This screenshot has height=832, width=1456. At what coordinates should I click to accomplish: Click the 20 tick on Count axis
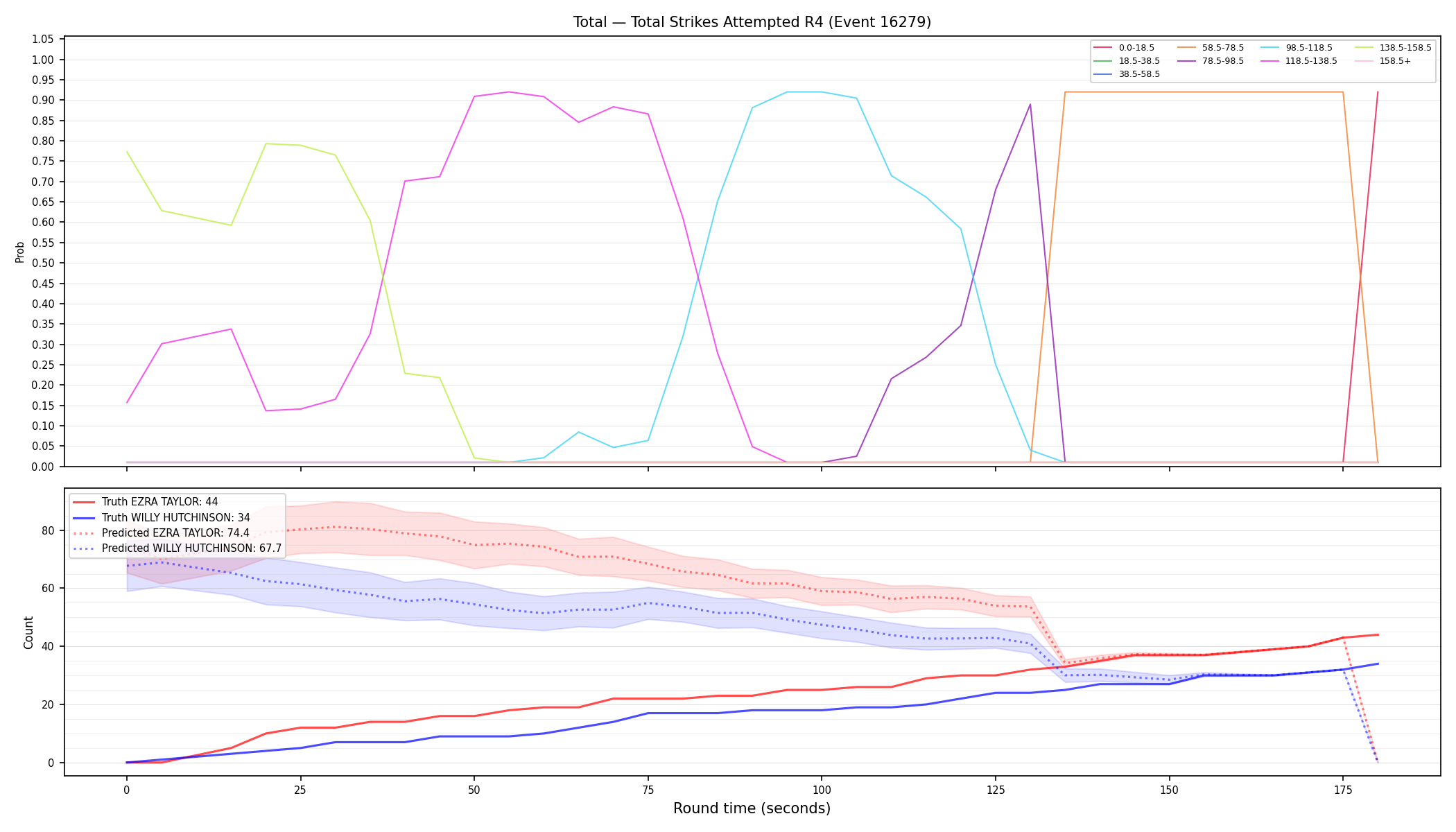48,705
